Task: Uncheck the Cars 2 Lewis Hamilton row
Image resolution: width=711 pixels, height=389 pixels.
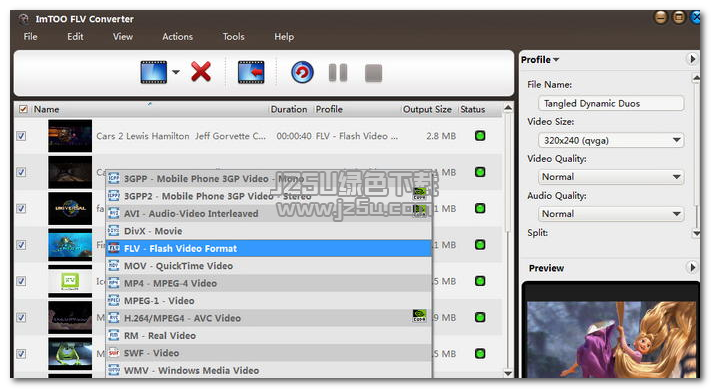Action: [x=21, y=136]
